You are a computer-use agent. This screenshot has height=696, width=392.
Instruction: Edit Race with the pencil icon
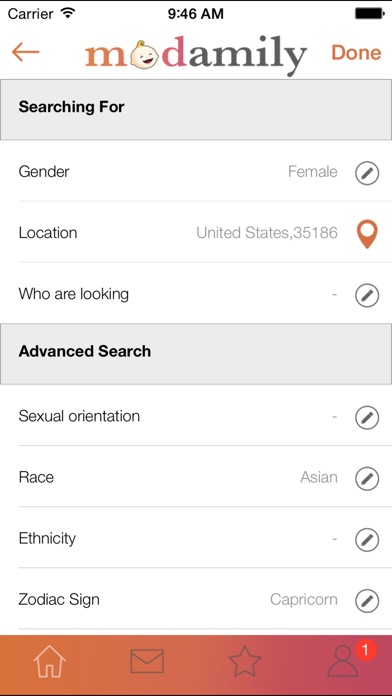pos(367,479)
